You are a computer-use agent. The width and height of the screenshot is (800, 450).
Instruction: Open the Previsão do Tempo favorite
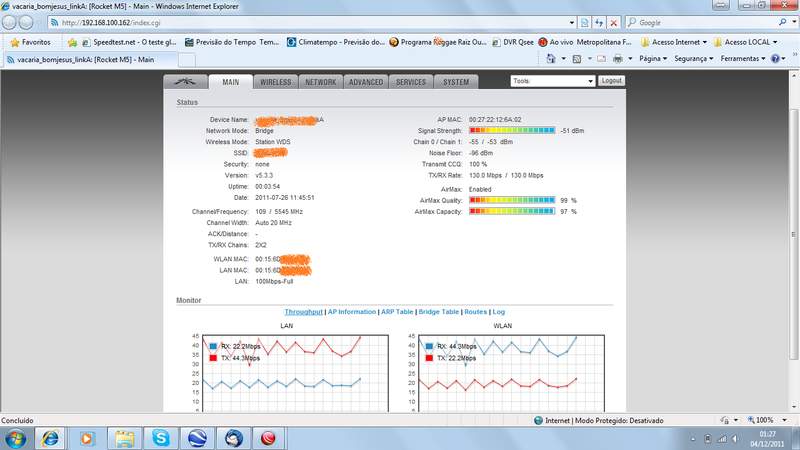click(x=232, y=42)
